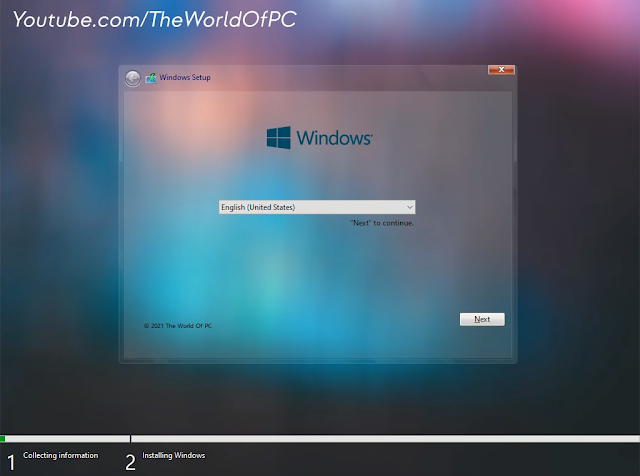Click the Windows logo in the dialog
This screenshot has height=476, width=640.
click(x=319, y=138)
